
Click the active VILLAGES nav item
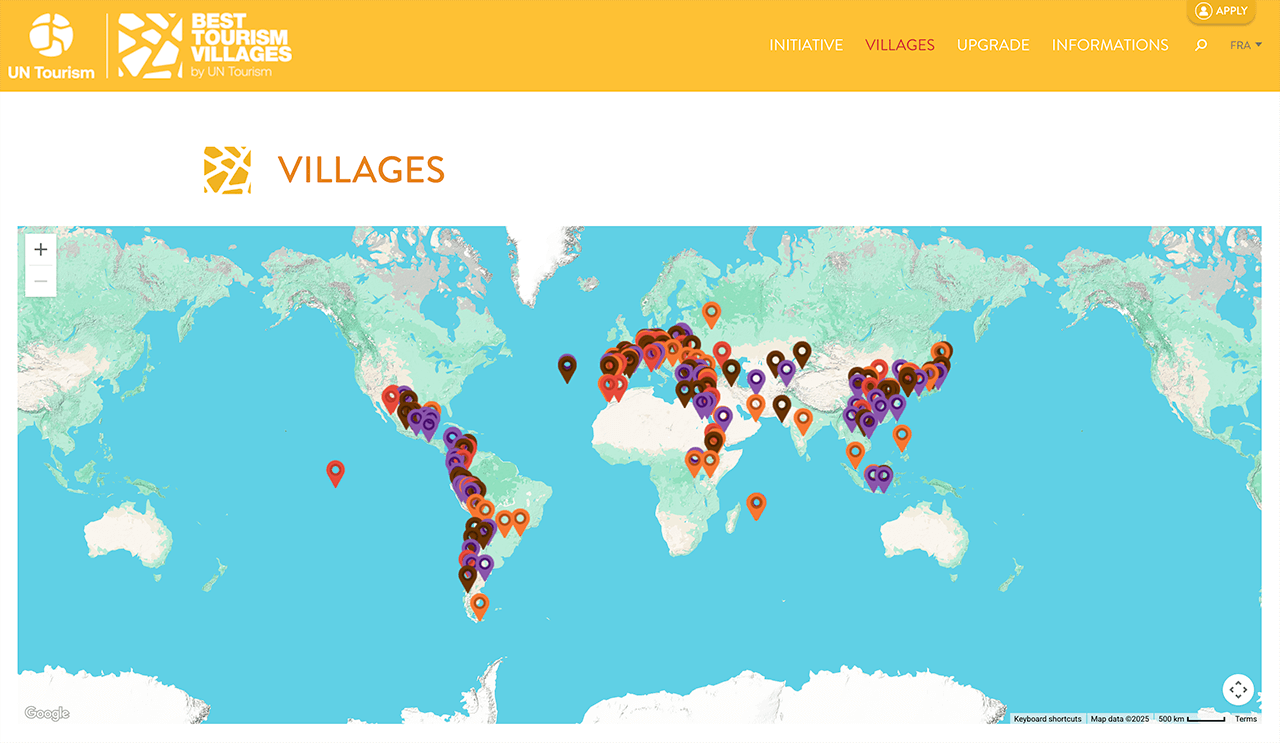(x=899, y=45)
